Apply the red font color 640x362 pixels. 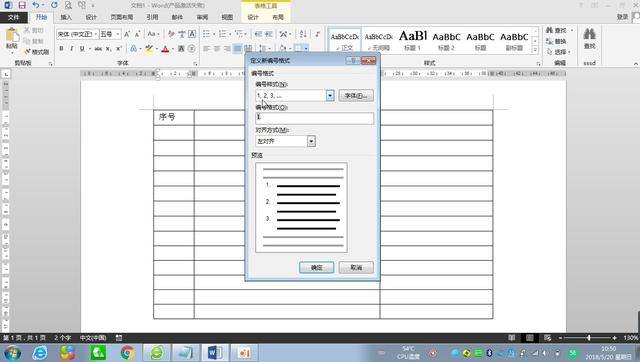click(x=165, y=49)
